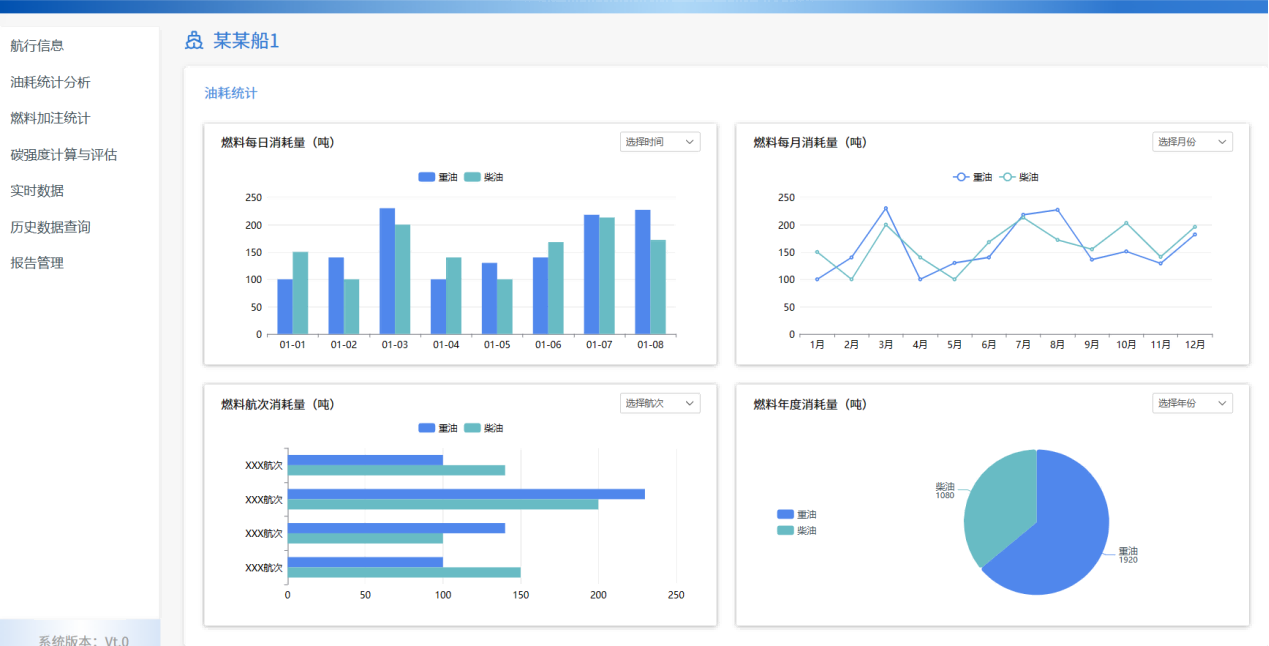Click blue 重油 legend swatch in voyage chart
1269x646 pixels.
(427, 428)
